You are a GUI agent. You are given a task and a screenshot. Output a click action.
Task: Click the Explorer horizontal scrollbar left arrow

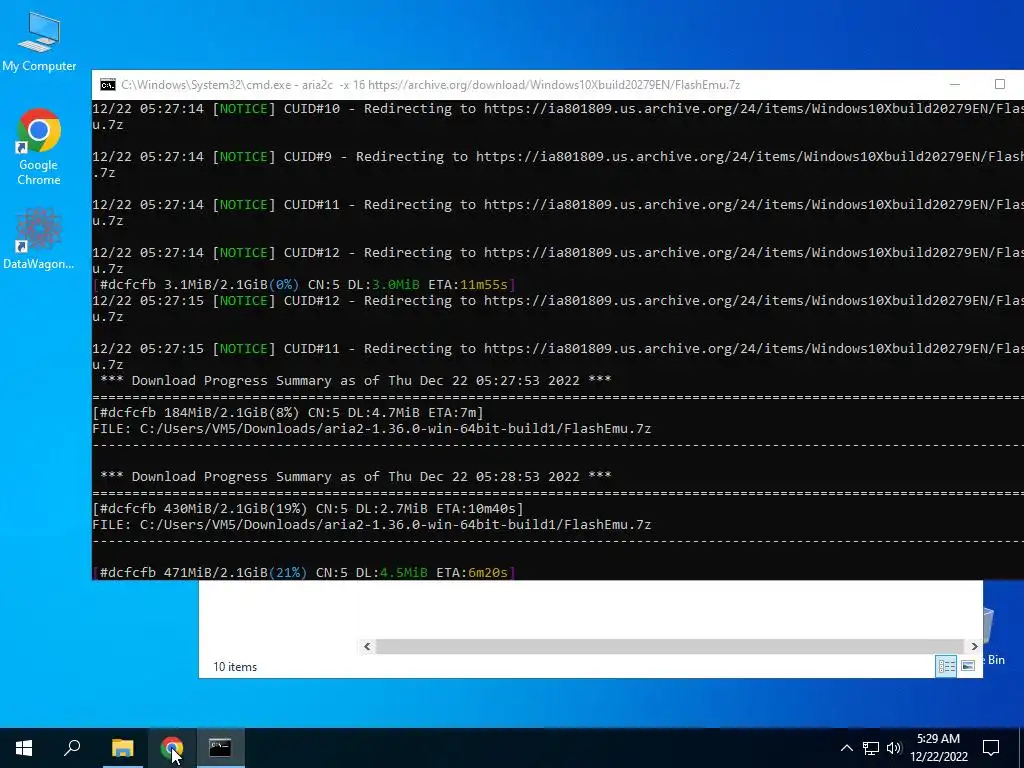click(367, 647)
